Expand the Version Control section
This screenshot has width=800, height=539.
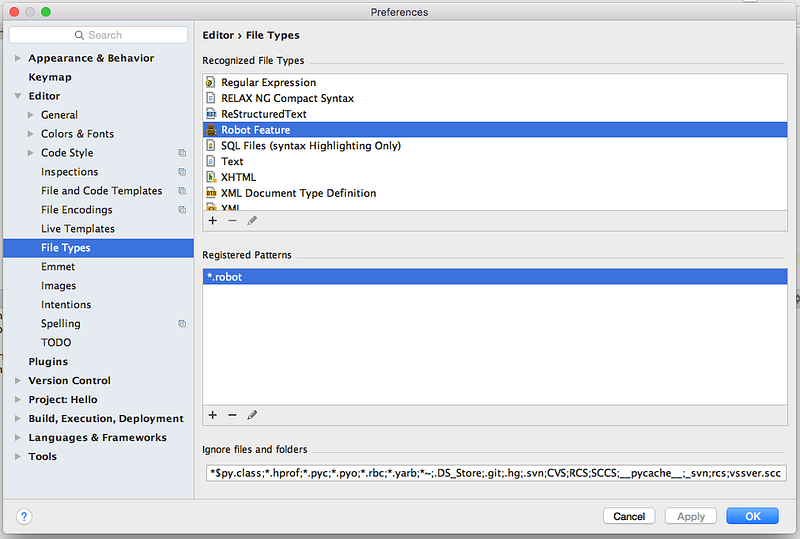[18, 381]
